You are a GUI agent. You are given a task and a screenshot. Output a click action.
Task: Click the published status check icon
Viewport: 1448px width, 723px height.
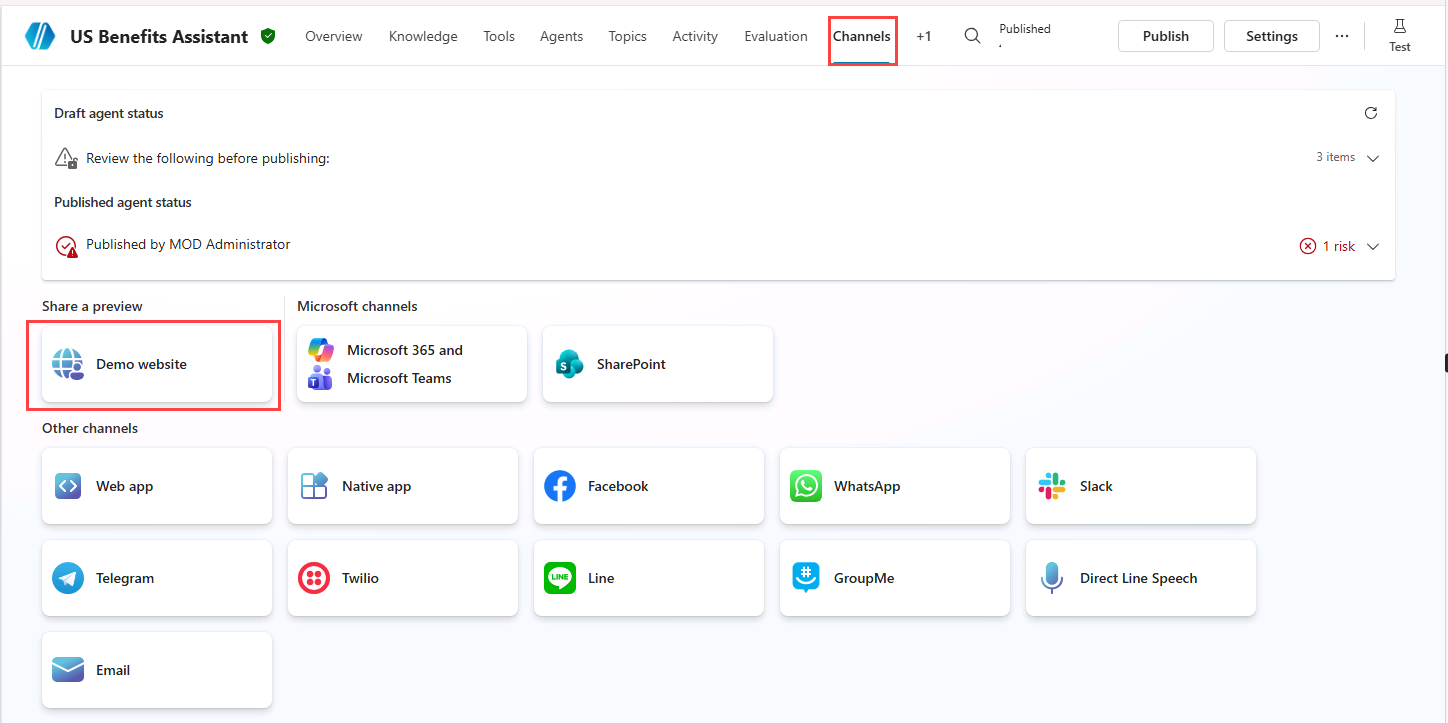(x=66, y=246)
